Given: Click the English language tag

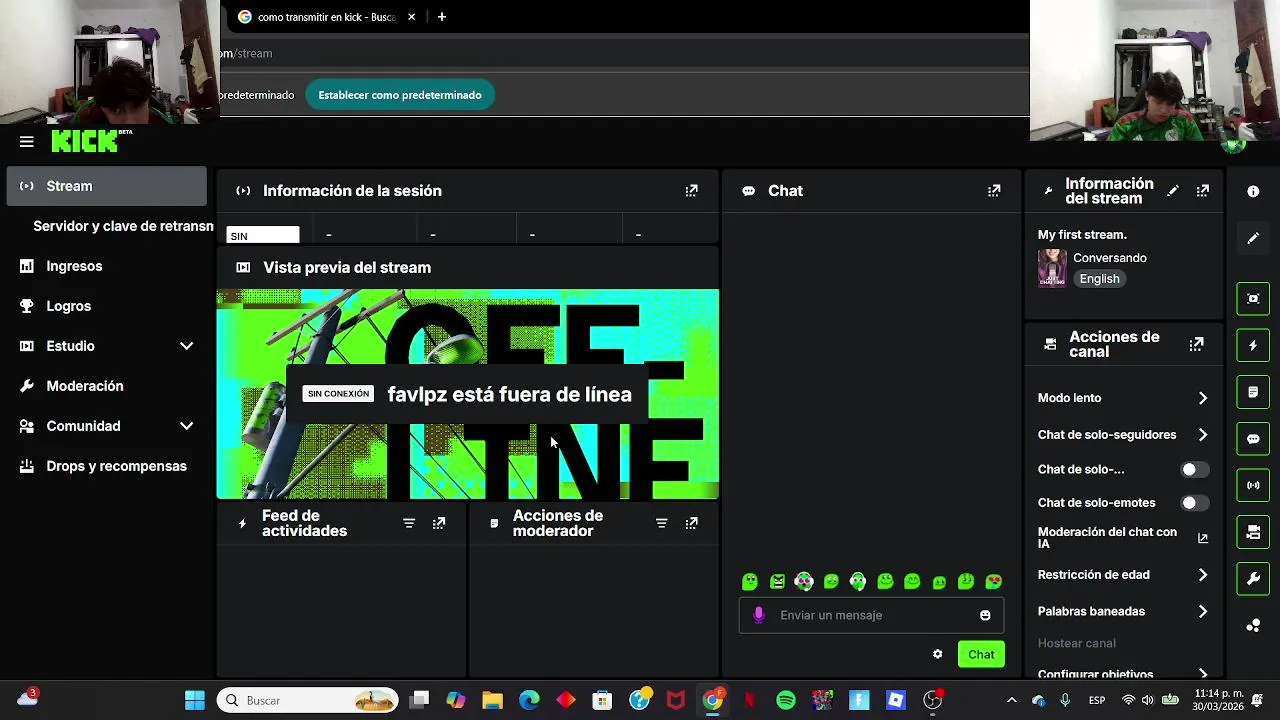Looking at the screenshot, I should click(1099, 279).
